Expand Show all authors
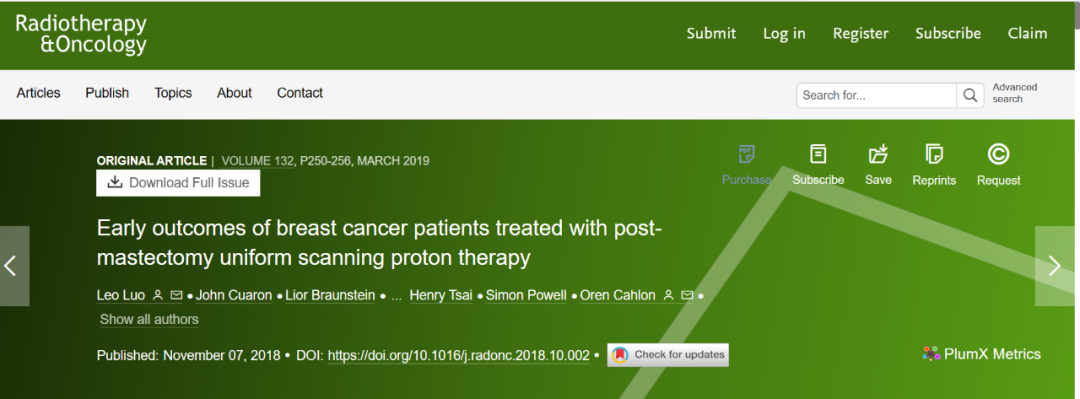 click(x=149, y=319)
